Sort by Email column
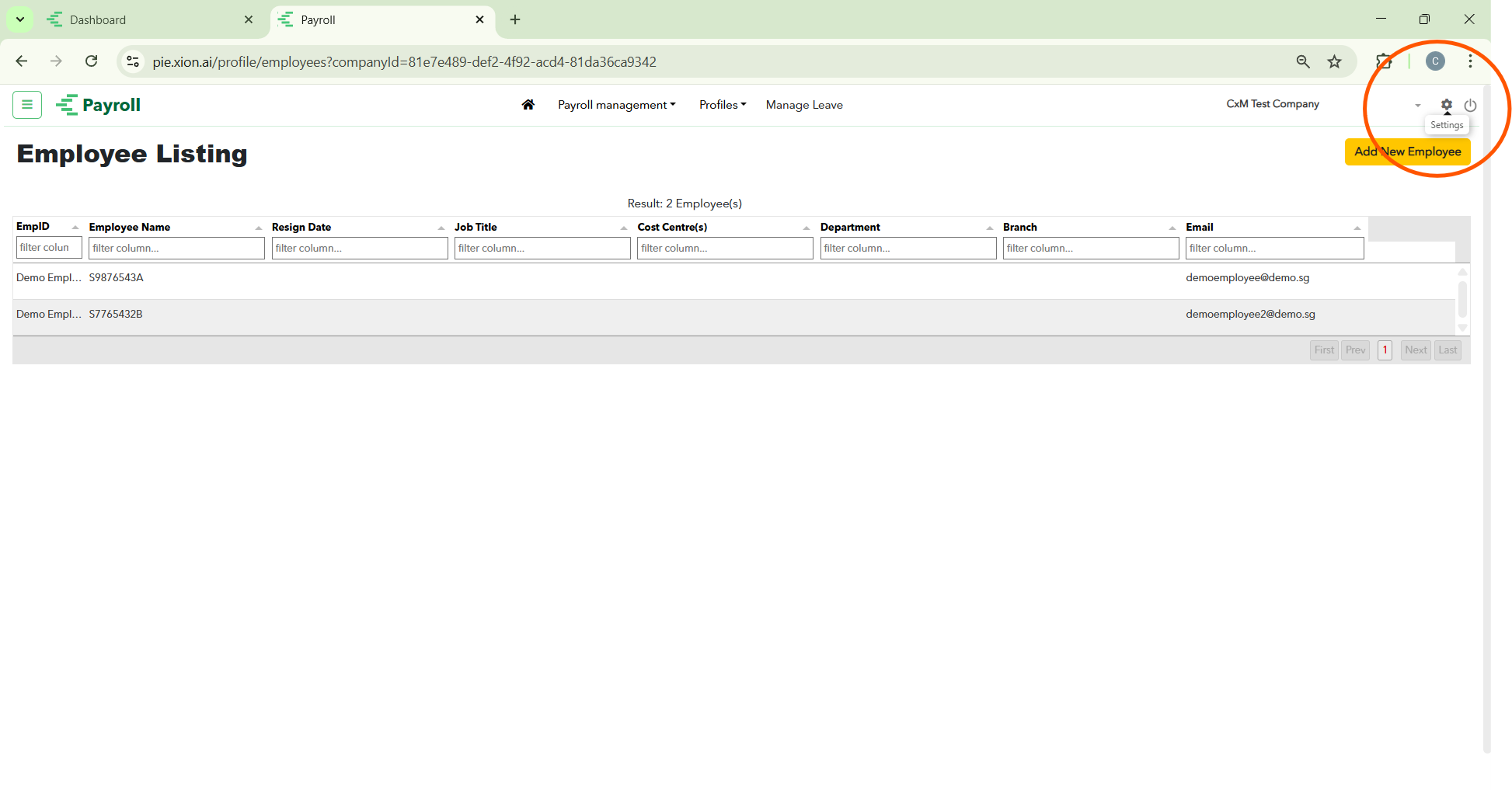 pos(1199,227)
